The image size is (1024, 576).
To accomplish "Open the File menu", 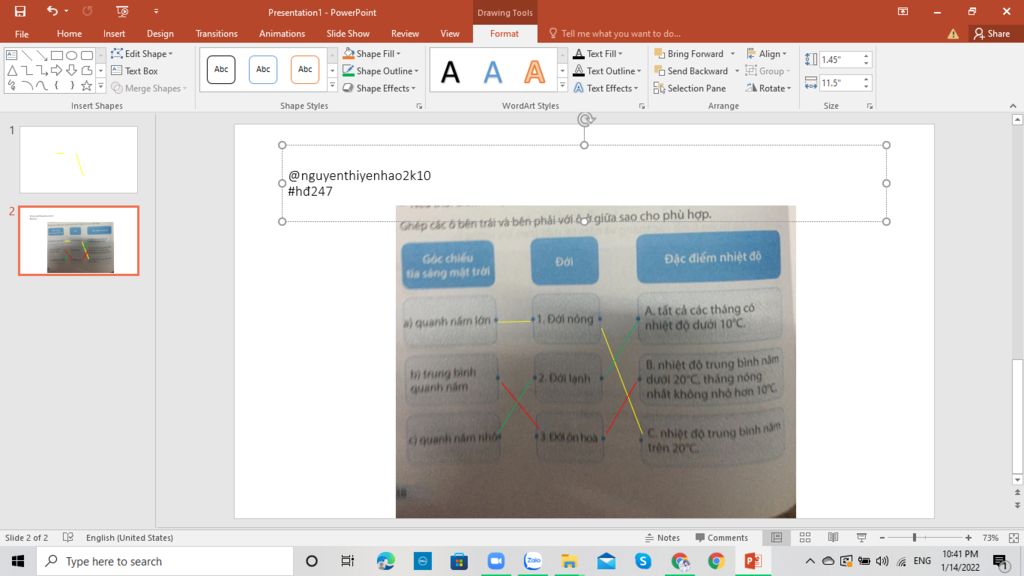I will [x=22, y=34].
